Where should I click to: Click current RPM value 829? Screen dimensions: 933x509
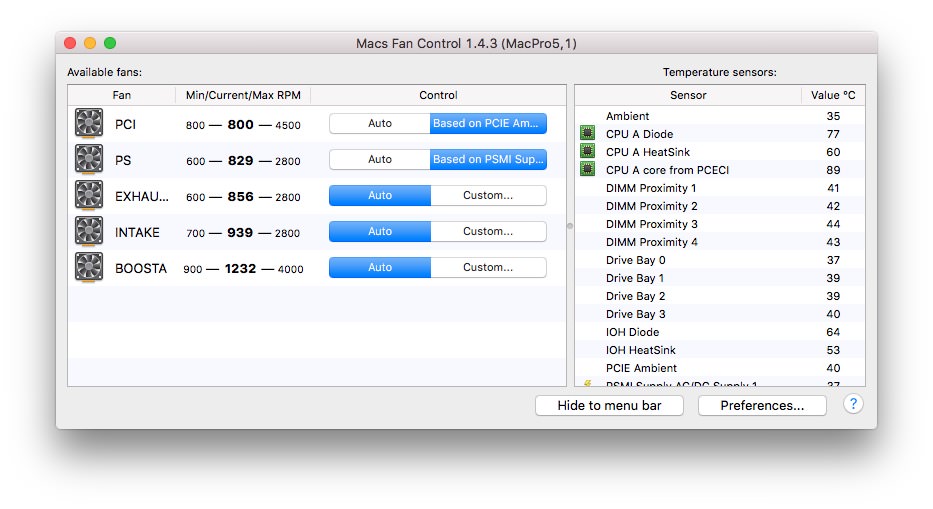[240, 161]
